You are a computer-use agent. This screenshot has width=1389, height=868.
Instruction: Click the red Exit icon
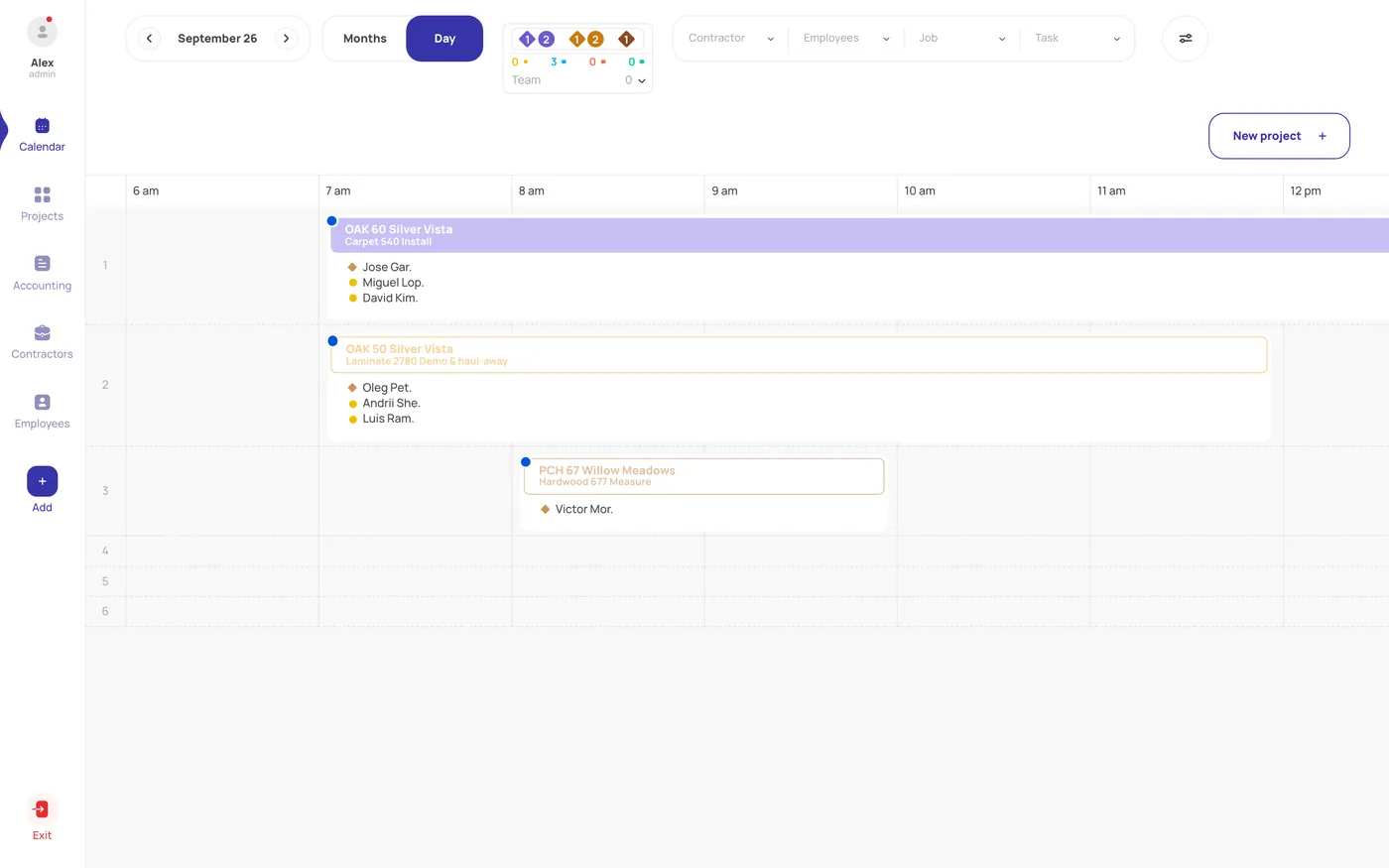pyautogui.click(x=42, y=809)
